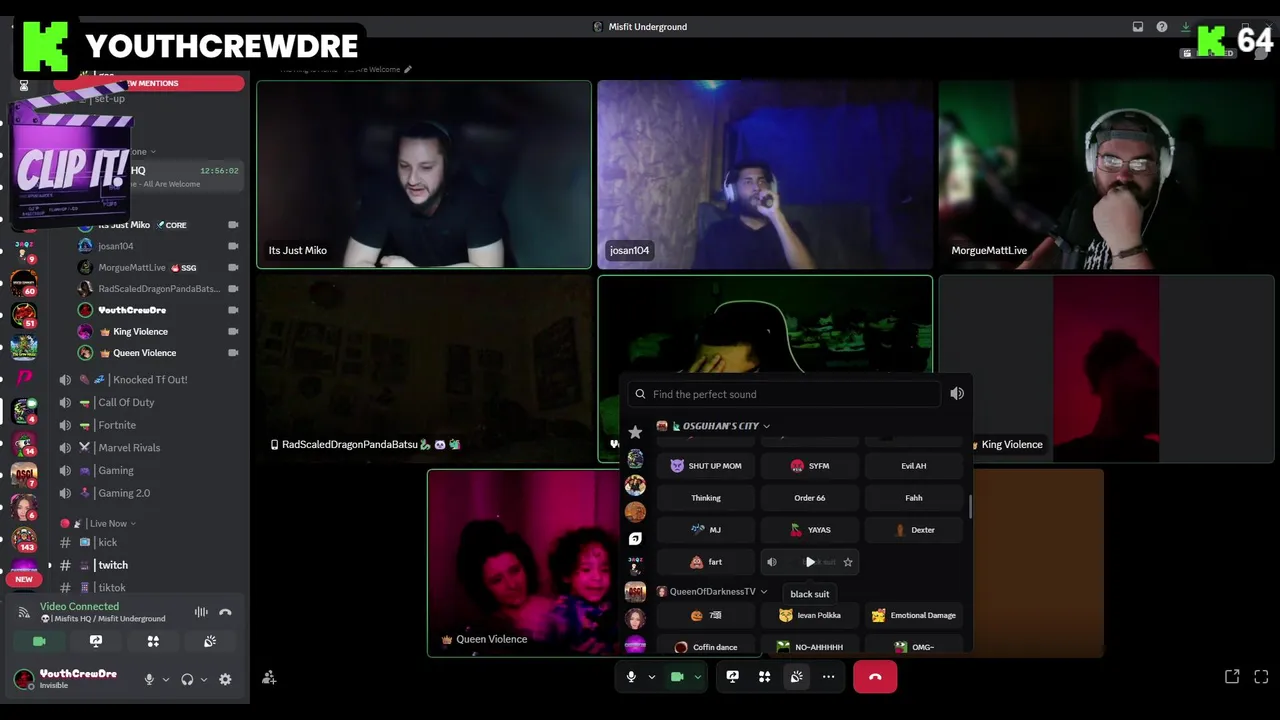
Task: Open user settings gear icon
Action: (x=225, y=679)
